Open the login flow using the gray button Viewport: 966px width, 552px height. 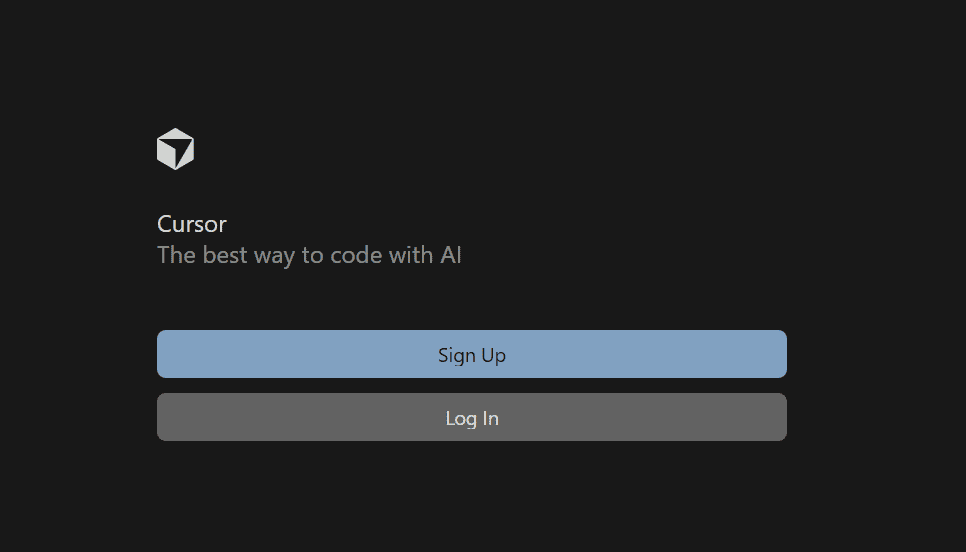(x=471, y=417)
